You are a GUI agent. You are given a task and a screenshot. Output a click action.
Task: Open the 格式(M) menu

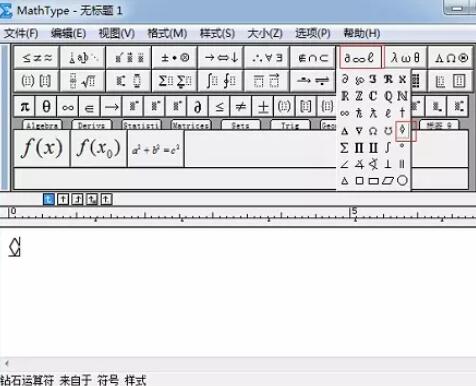tap(167, 33)
